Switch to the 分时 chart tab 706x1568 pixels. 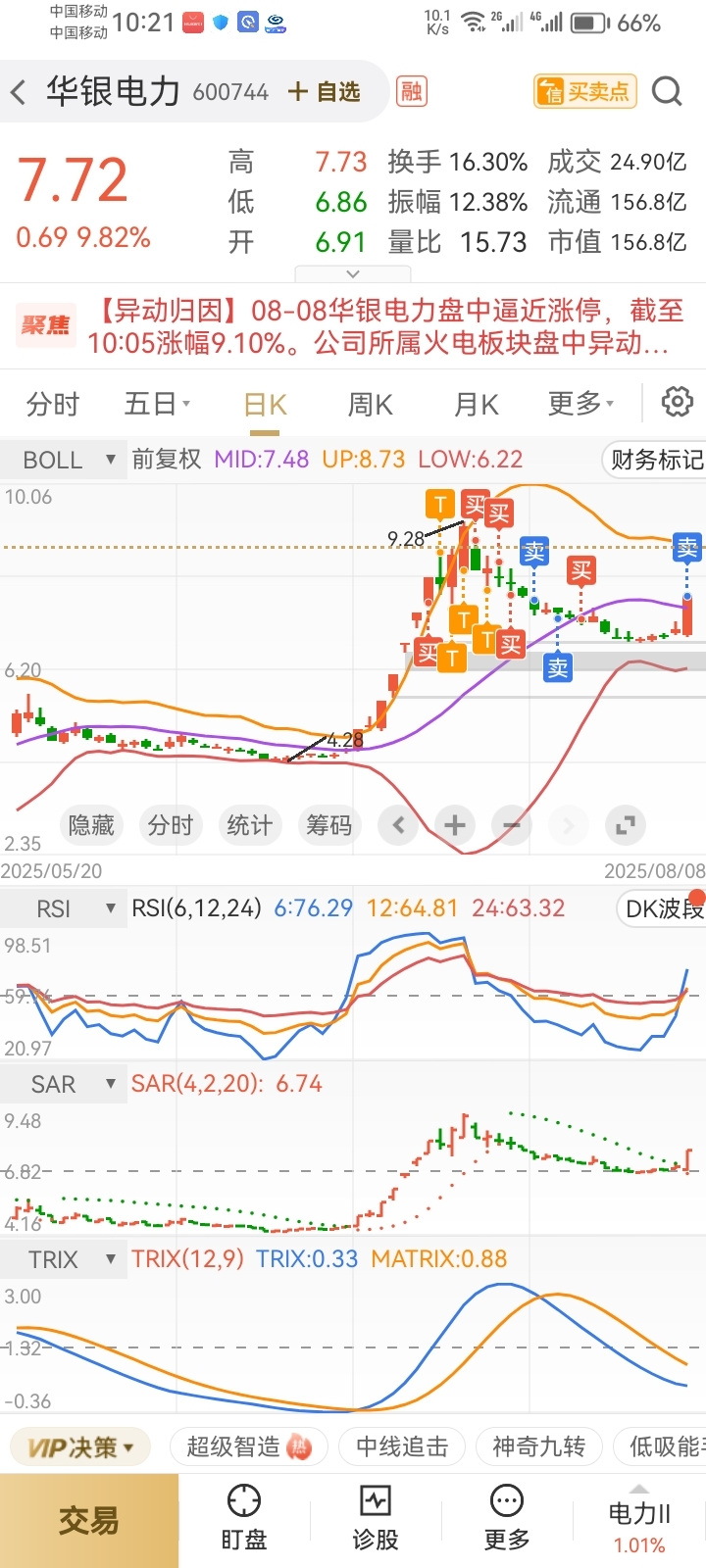pyautogui.click(x=52, y=404)
